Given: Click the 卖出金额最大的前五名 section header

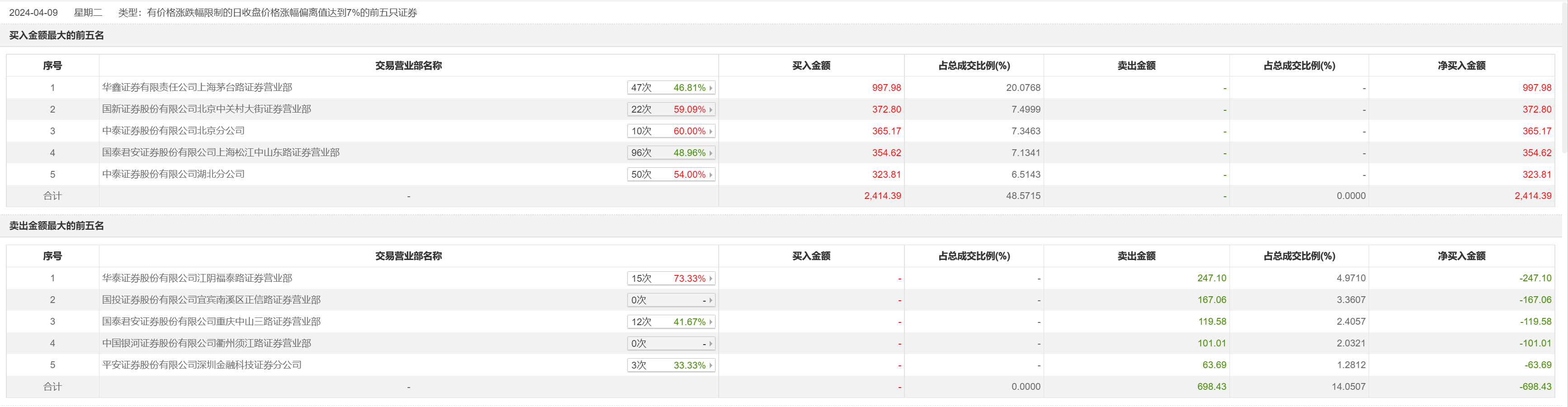Looking at the screenshot, I should (x=57, y=226).
